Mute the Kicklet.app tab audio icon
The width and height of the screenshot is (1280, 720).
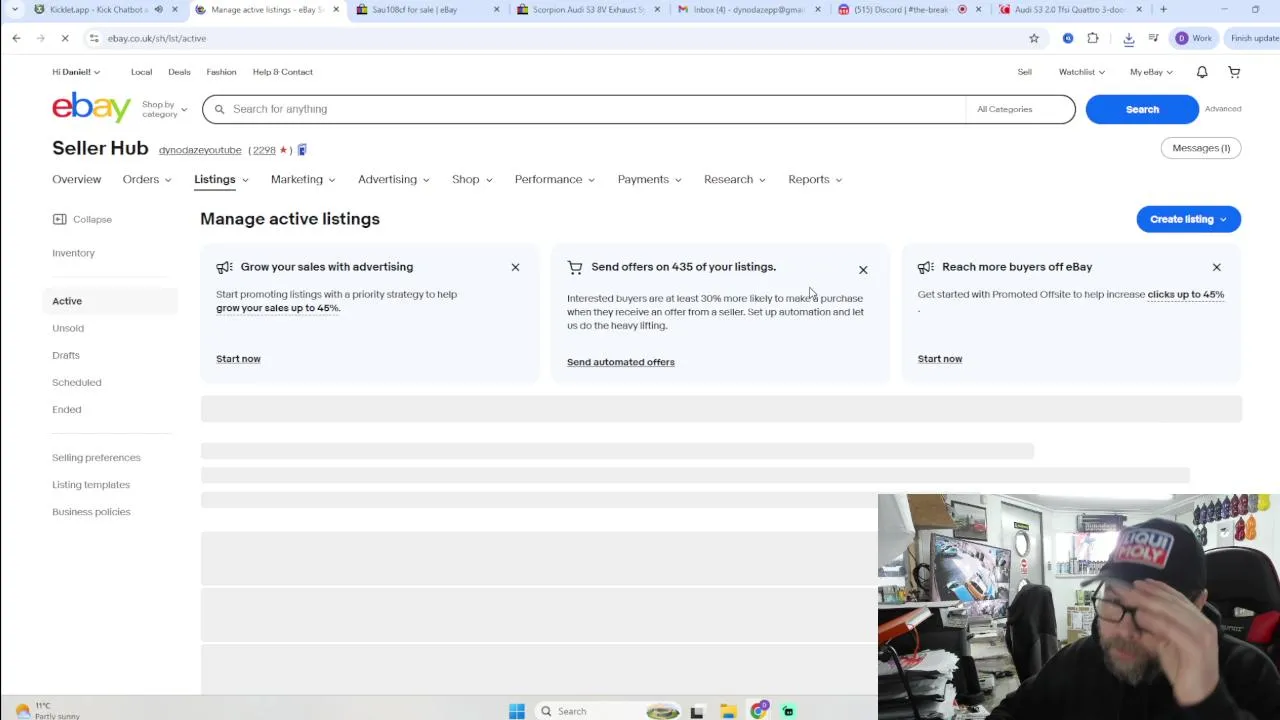(x=158, y=9)
